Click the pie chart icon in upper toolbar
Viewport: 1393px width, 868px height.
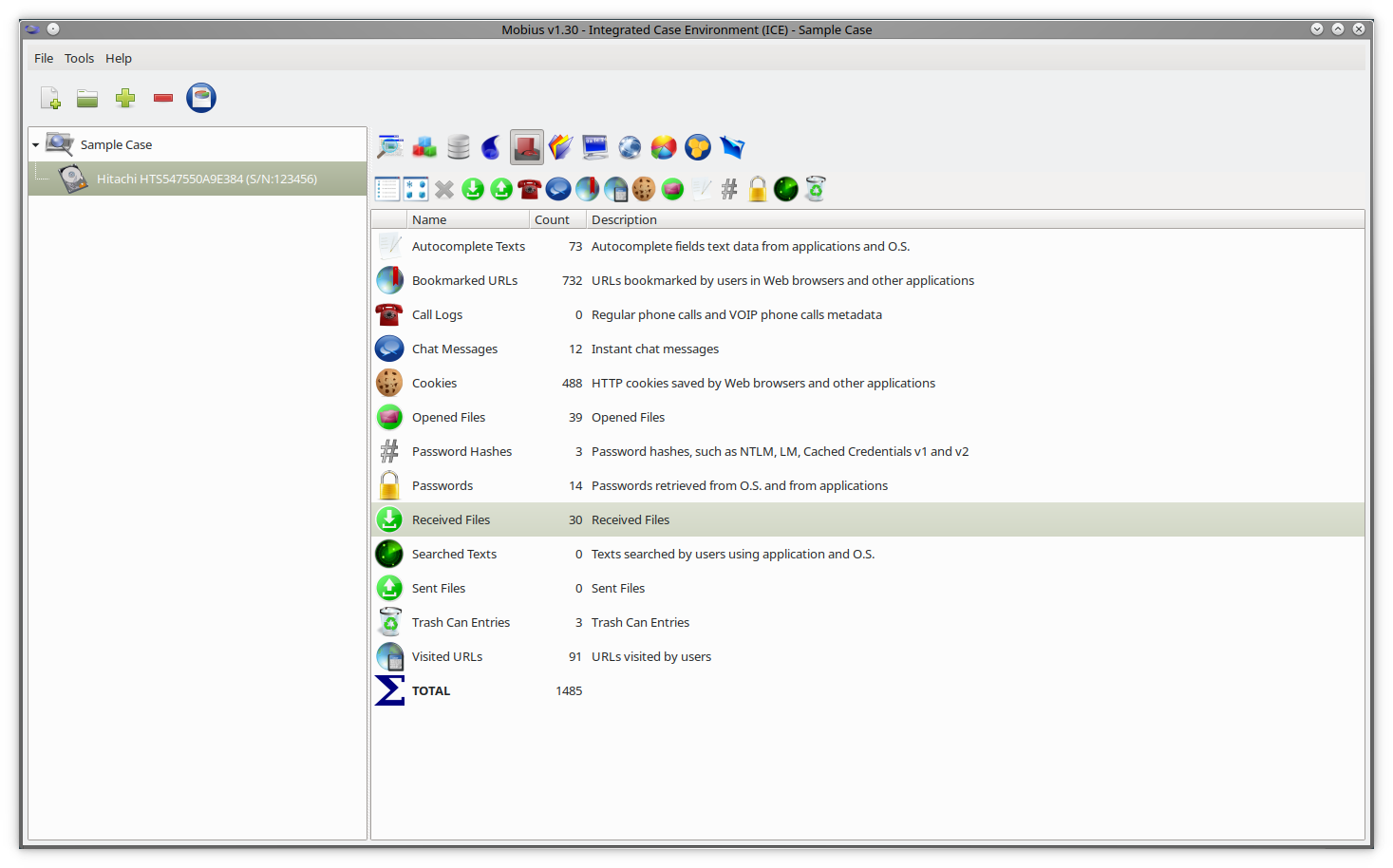click(664, 147)
